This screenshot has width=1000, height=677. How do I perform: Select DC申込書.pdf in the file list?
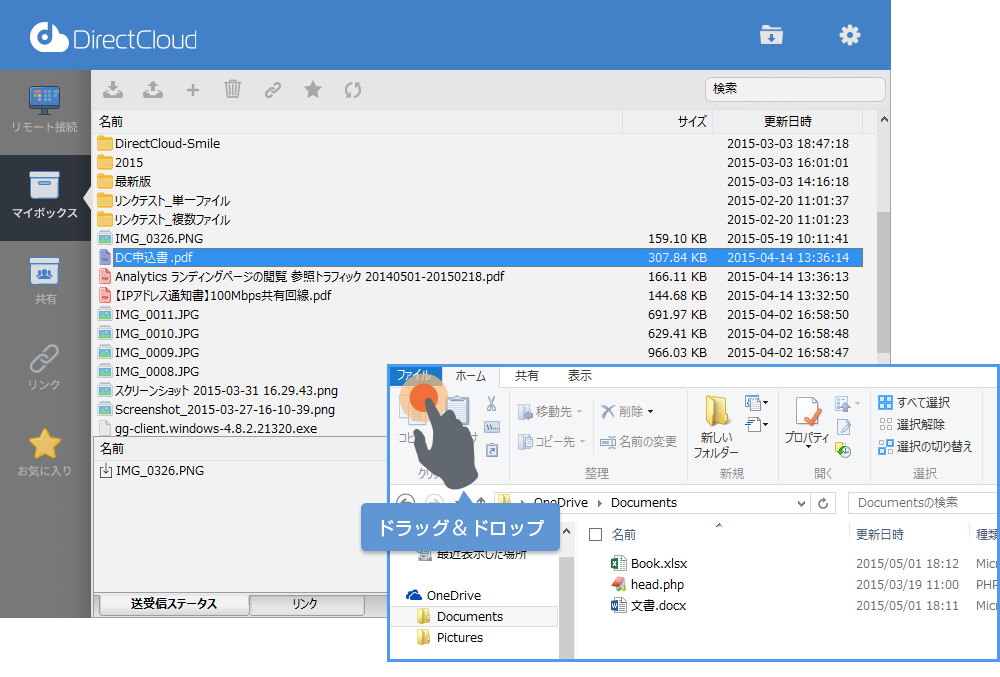pyautogui.click(x=478, y=258)
